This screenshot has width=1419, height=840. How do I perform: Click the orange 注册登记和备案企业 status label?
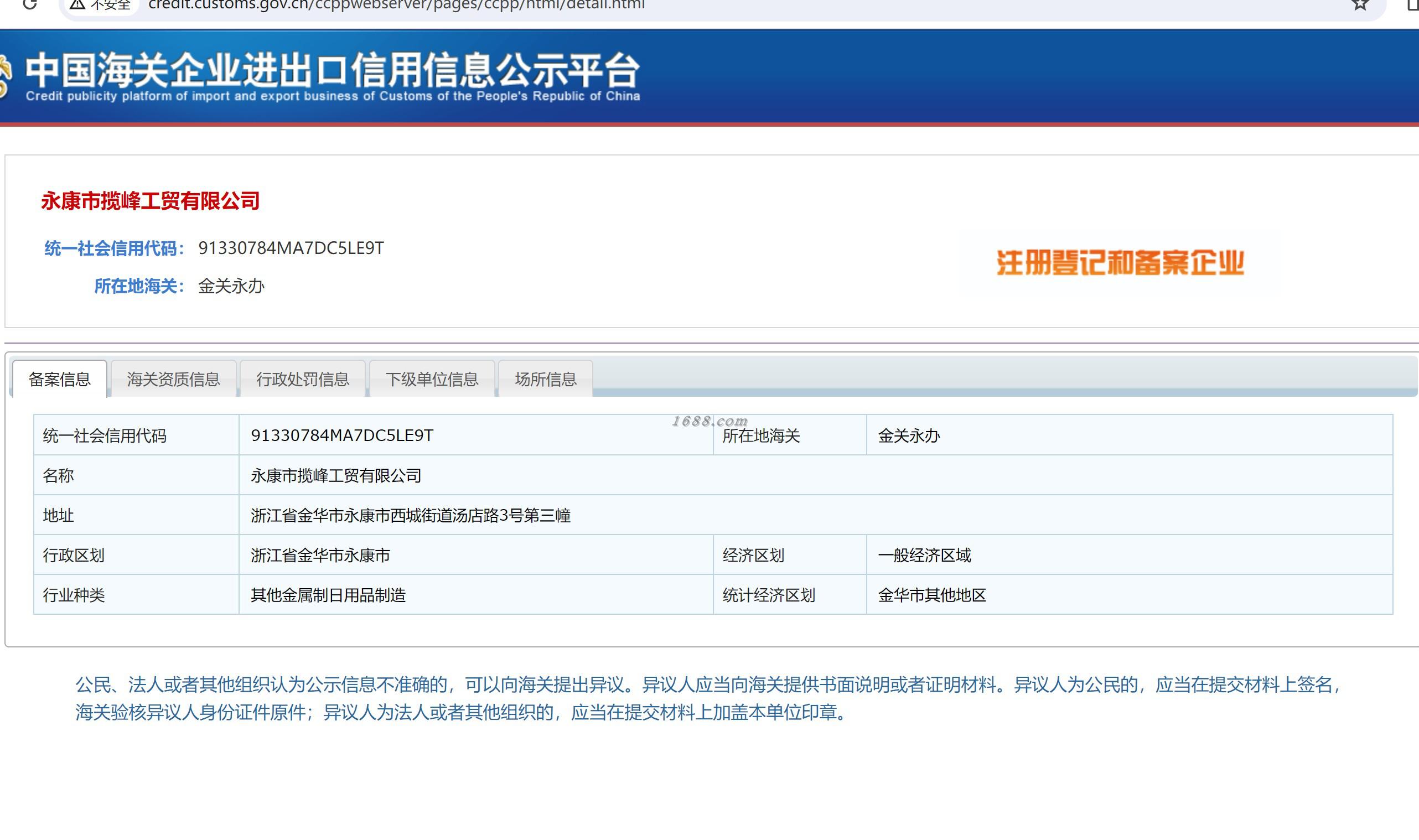(1120, 263)
